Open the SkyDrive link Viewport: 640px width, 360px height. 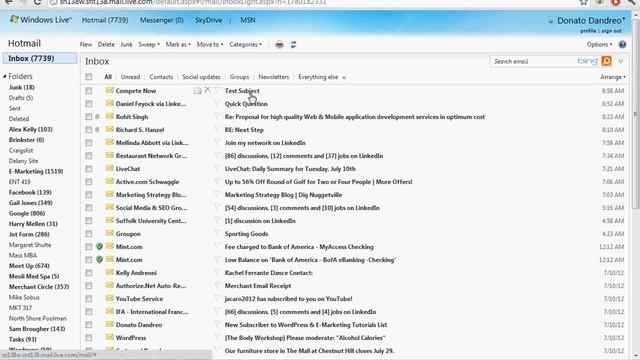[x=209, y=20]
